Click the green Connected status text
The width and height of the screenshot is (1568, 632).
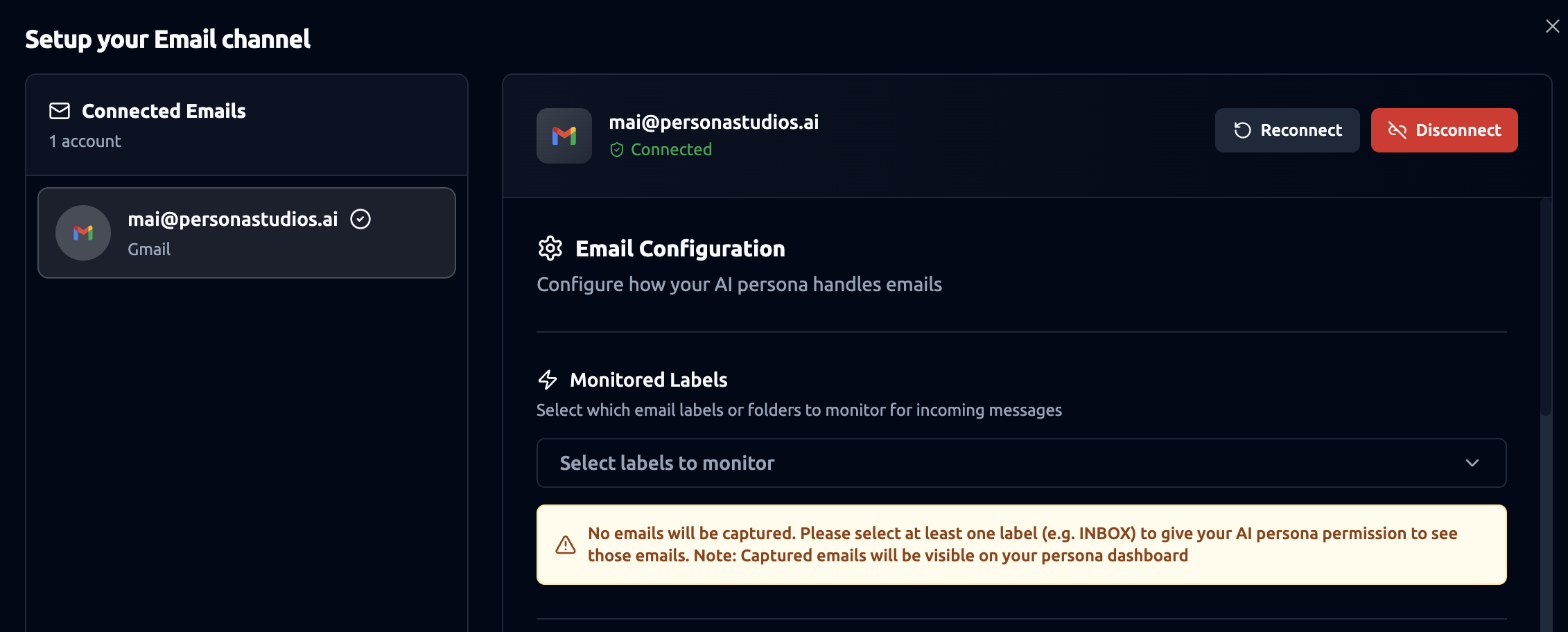pos(671,150)
